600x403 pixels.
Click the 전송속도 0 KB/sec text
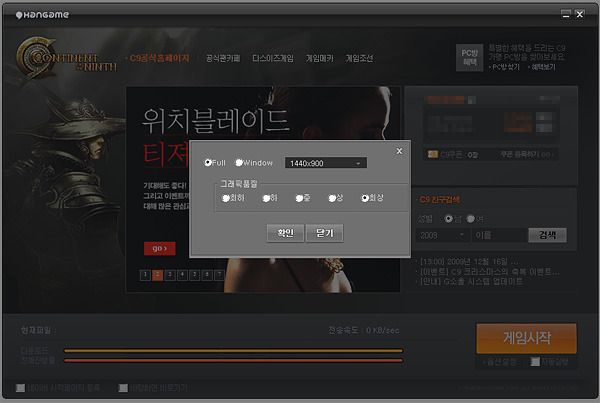[x=364, y=330]
